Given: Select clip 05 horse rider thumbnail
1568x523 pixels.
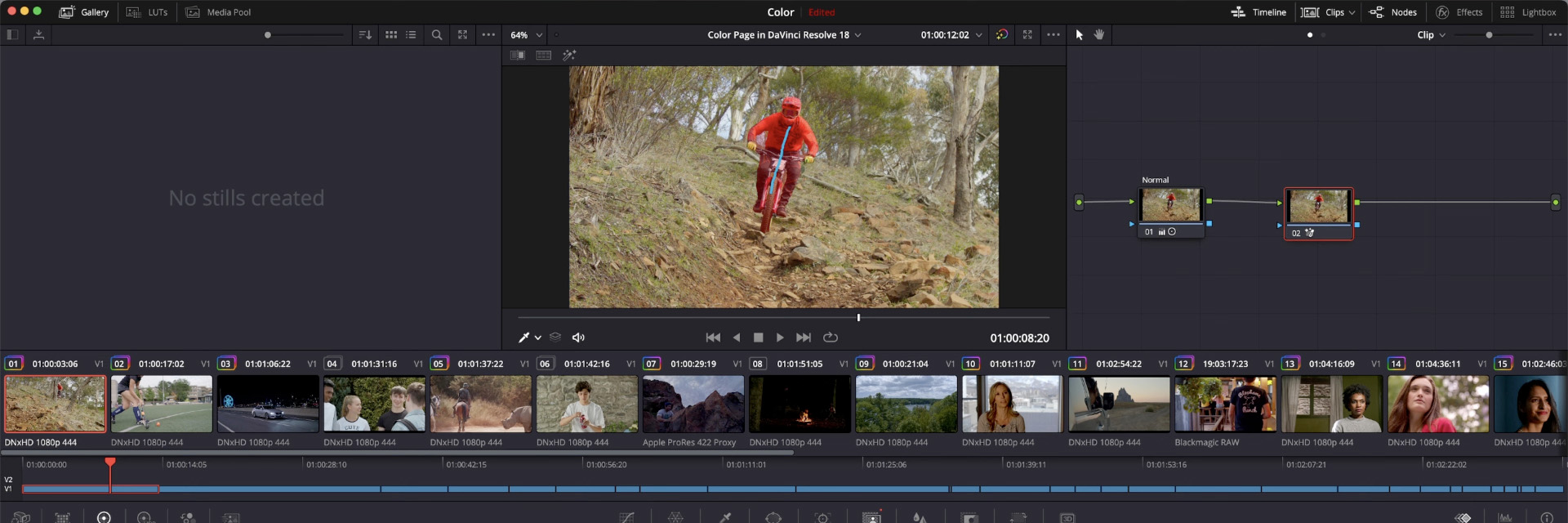Looking at the screenshot, I should coord(480,404).
